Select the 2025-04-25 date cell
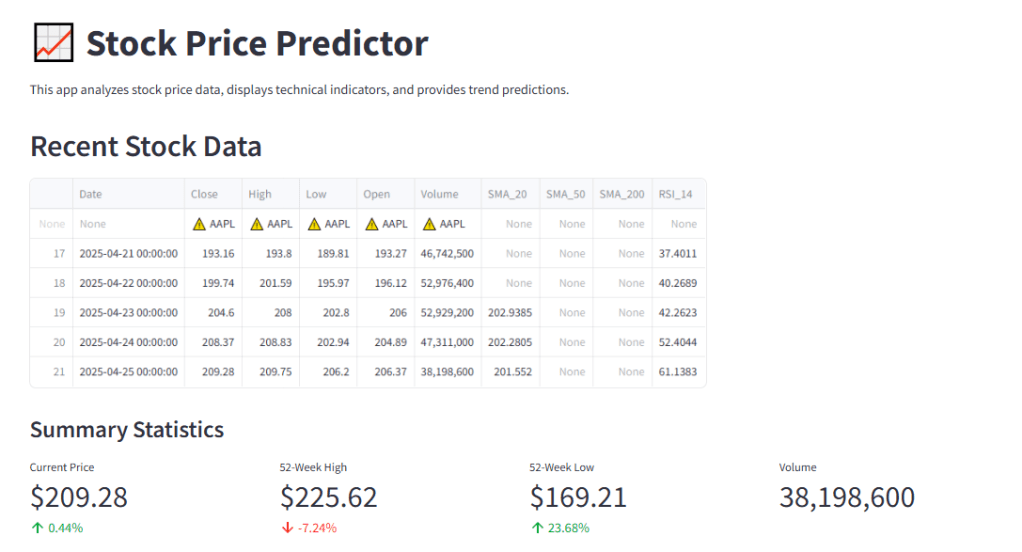The height and width of the screenshot is (552, 1022). pyautogui.click(x=128, y=372)
